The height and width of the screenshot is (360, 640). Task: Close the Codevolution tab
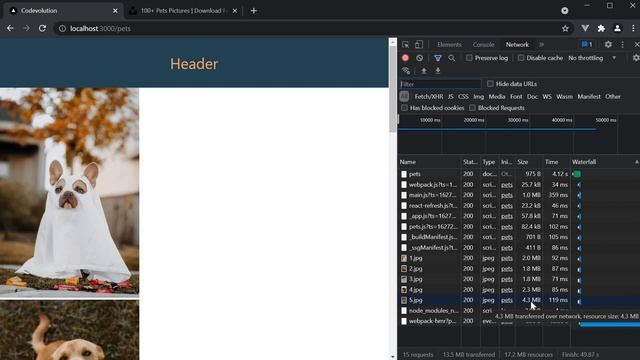(115, 11)
